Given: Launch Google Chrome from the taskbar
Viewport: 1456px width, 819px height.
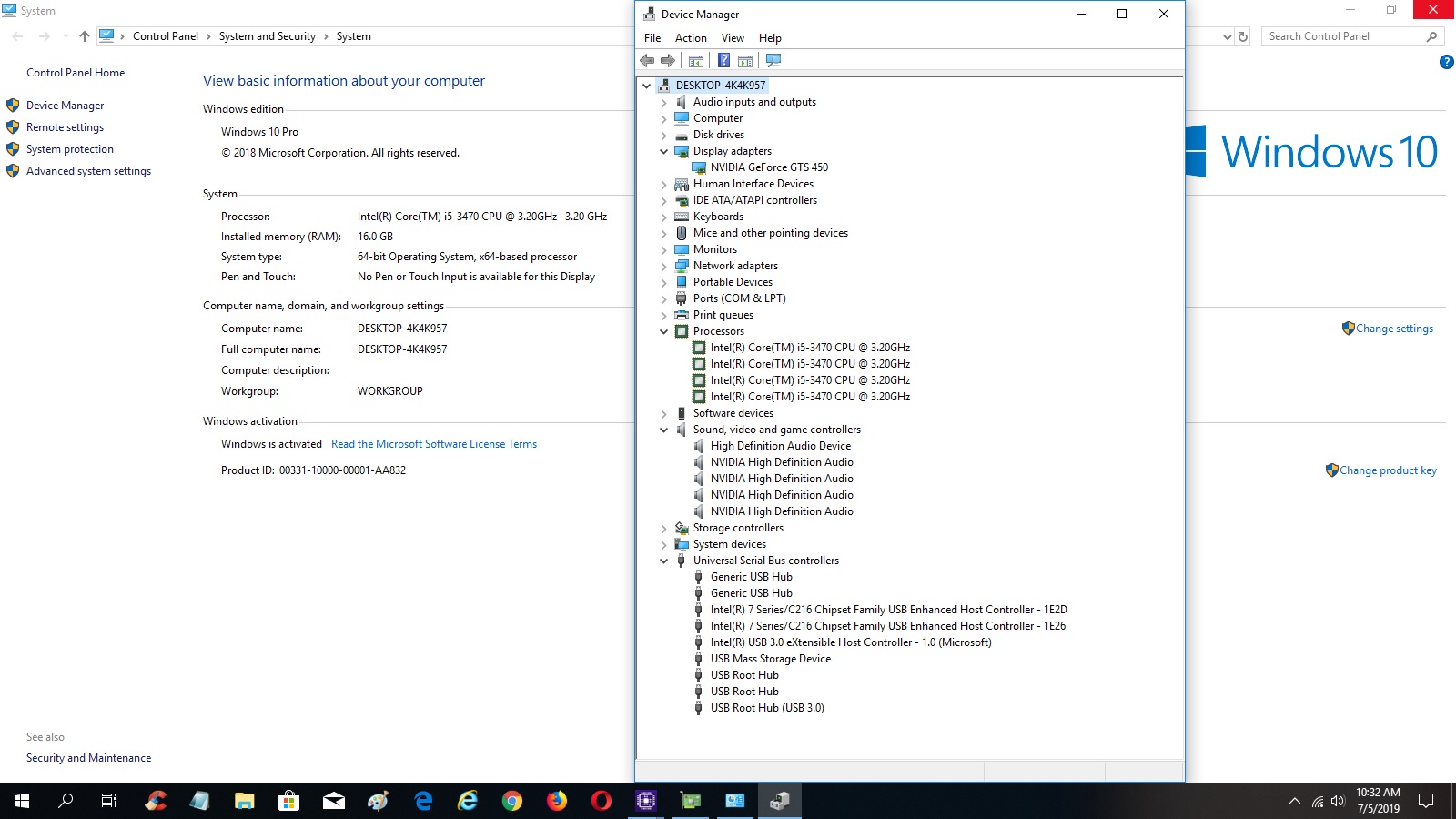Looking at the screenshot, I should (512, 801).
